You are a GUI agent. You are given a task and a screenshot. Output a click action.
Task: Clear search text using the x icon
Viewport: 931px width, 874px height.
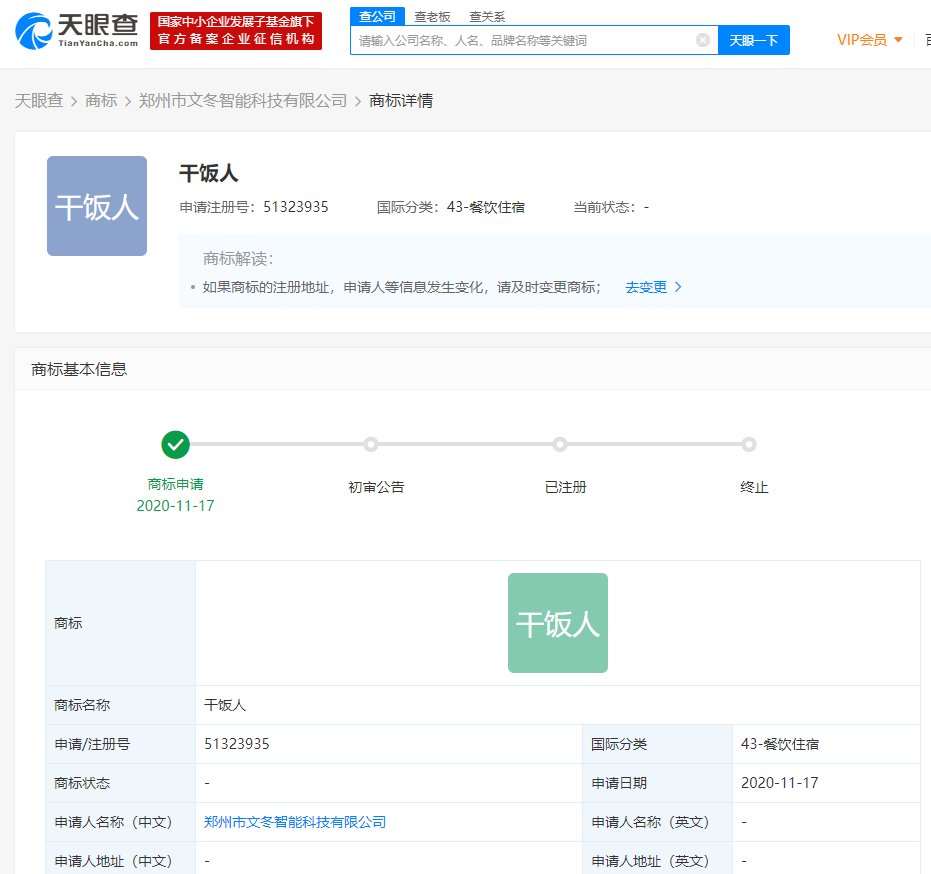(703, 39)
